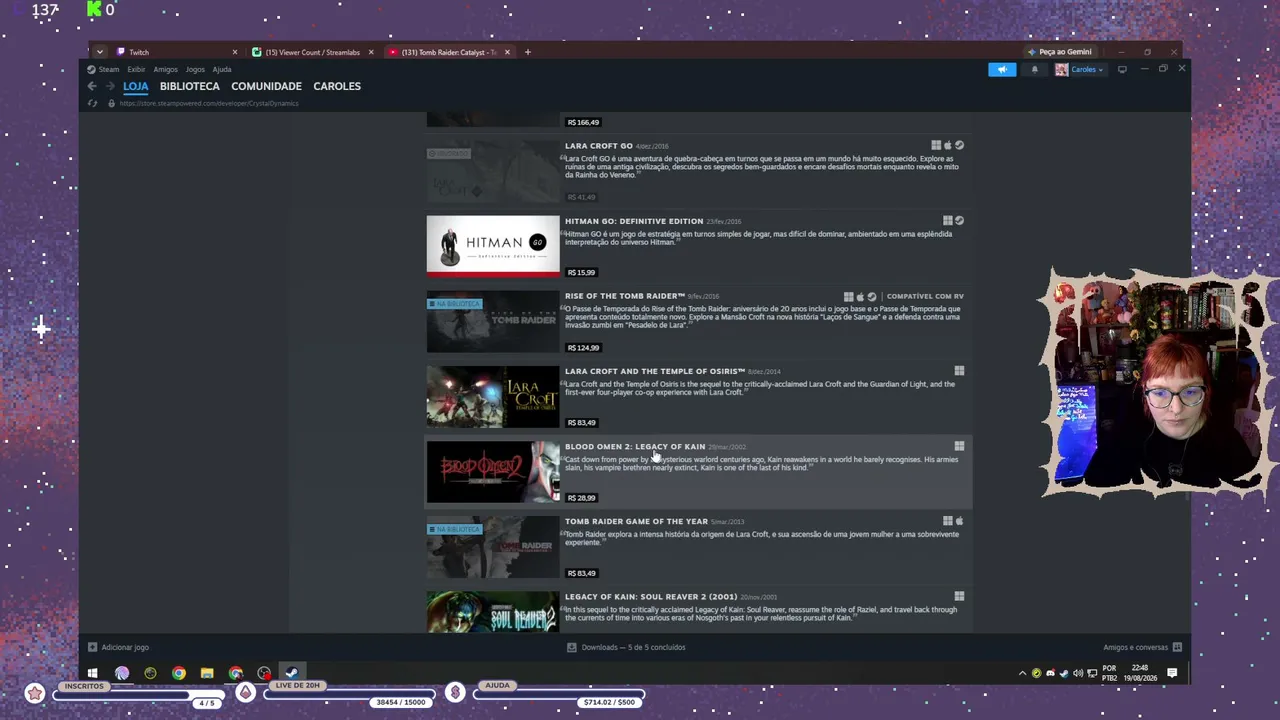The image size is (1280, 720).
Task: Click Windows icon on Rise of the Tomb Raider
Action: tap(848, 297)
